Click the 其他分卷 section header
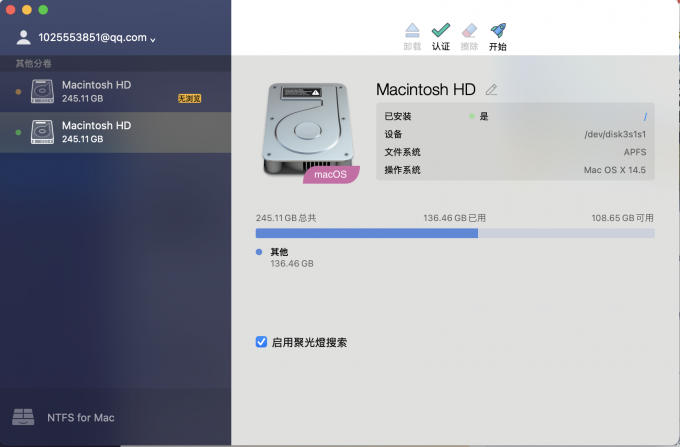 point(34,64)
